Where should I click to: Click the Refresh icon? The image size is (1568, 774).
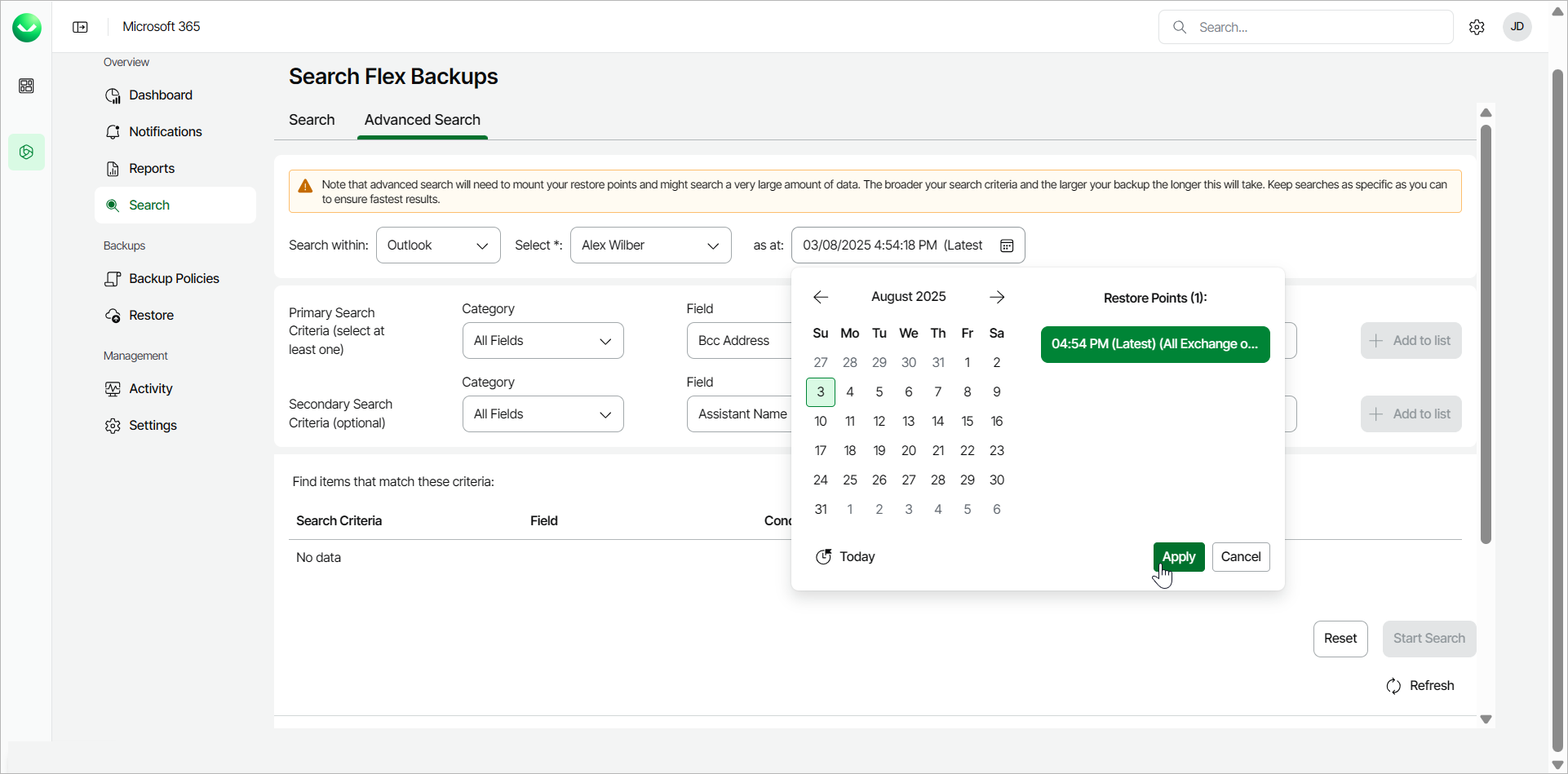pos(1393,686)
